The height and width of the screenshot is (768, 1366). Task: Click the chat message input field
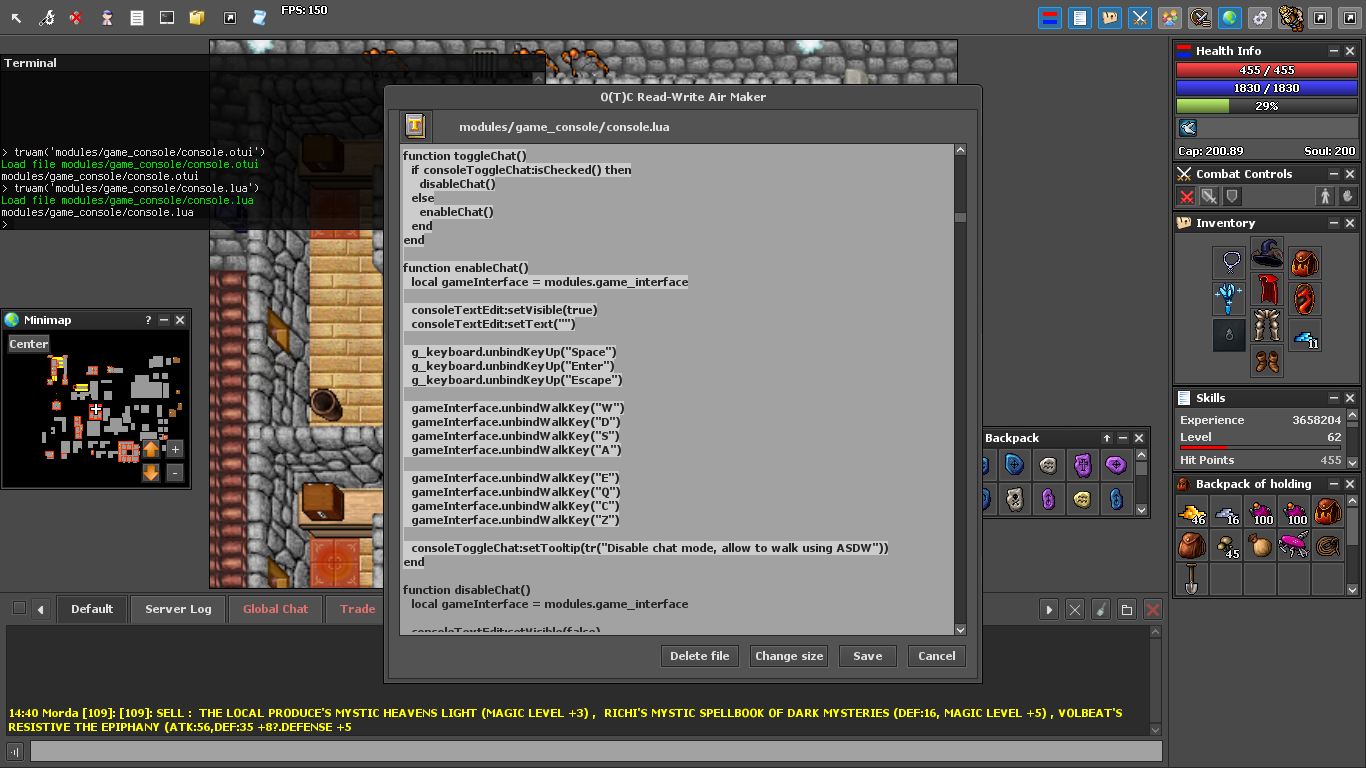(x=596, y=751)
